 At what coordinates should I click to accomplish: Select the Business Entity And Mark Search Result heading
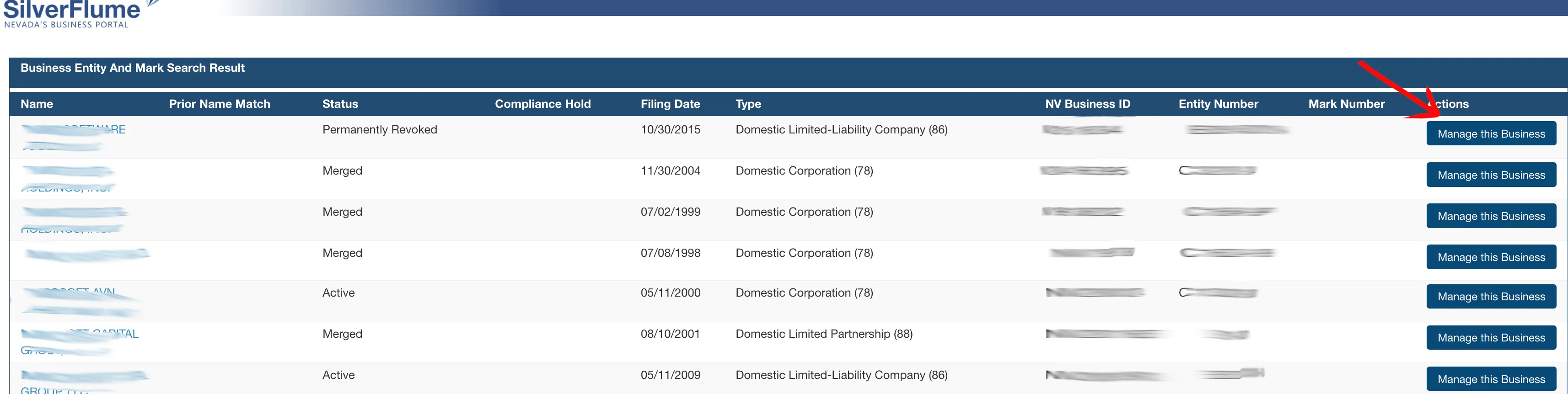coord(132,68)
